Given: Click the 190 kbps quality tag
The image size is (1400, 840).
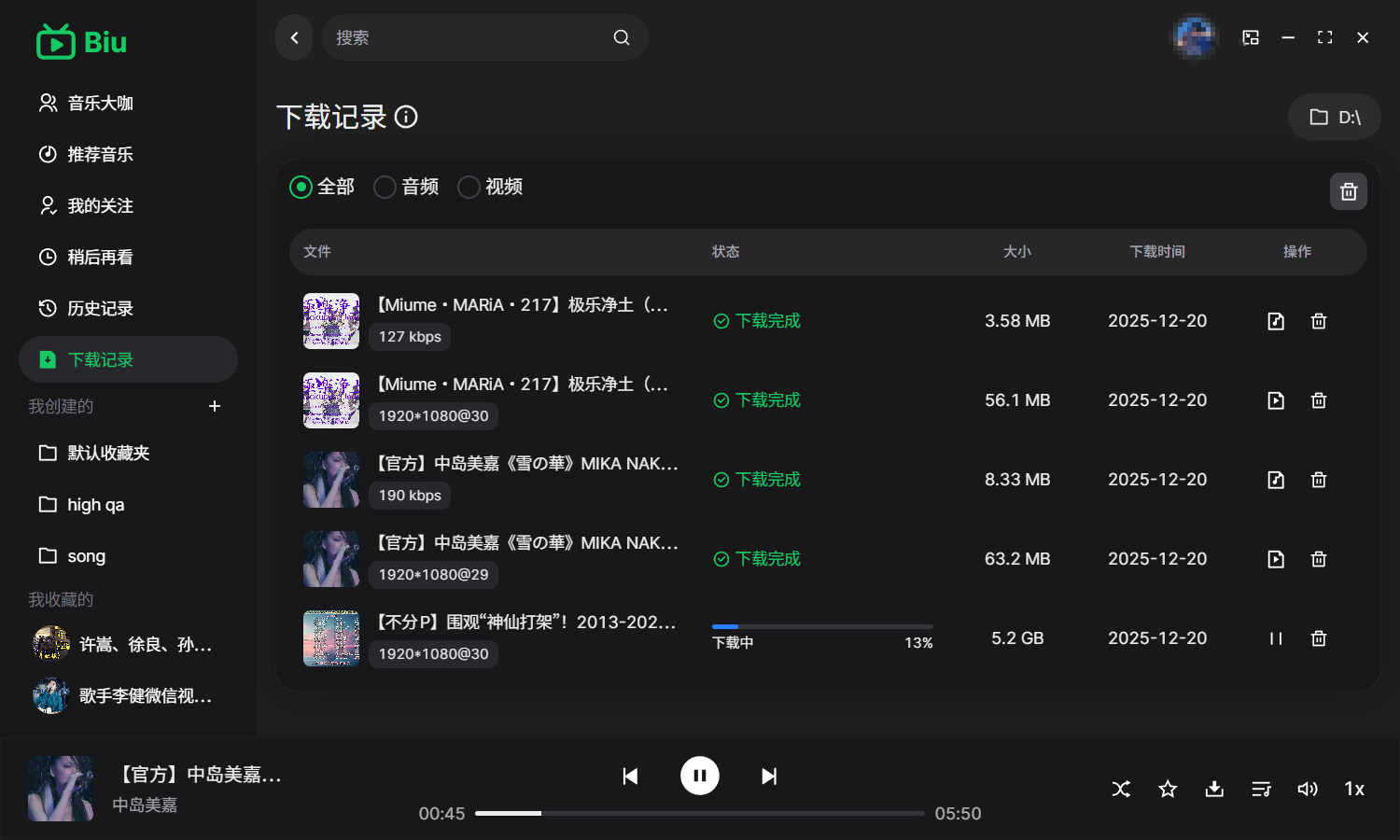Looking at the screenshot, I should 410,496.
